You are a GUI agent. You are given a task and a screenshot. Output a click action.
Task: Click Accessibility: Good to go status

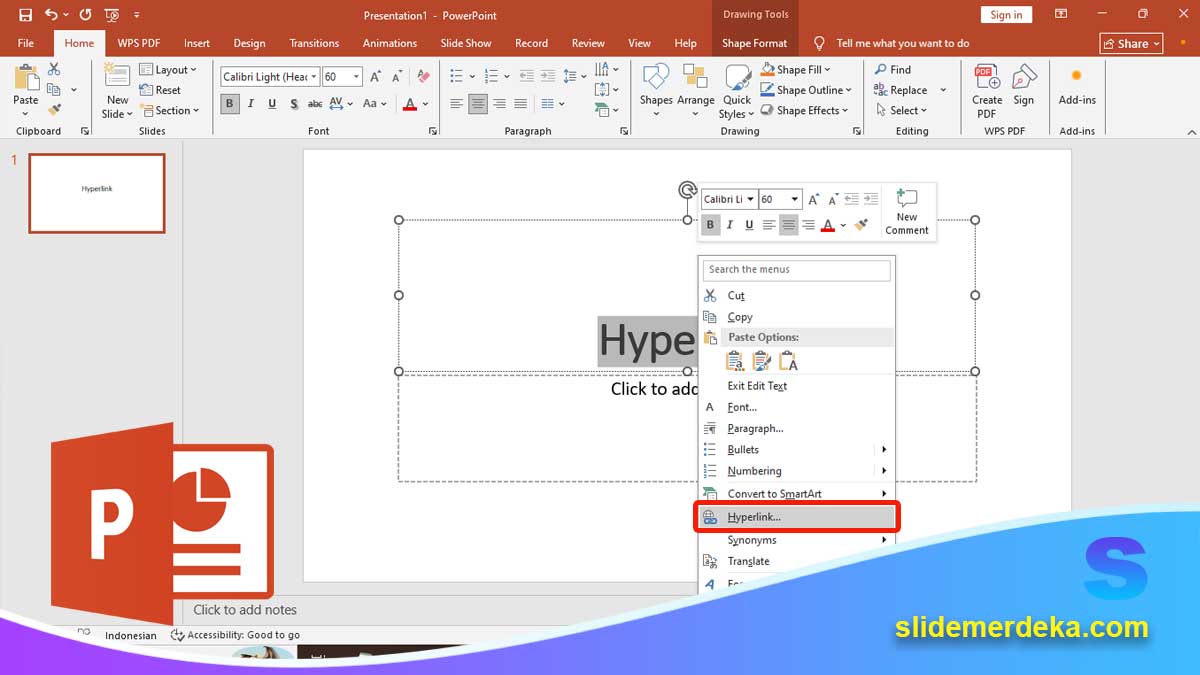[x=236, y=635]
